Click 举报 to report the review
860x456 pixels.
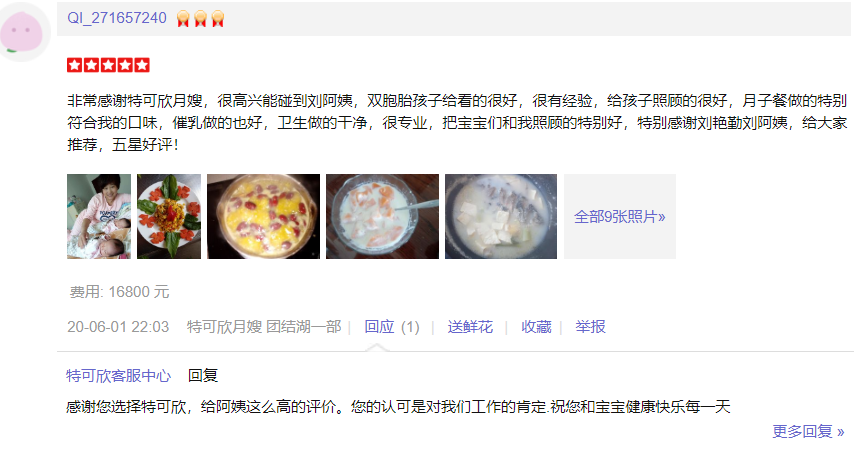[590, 327]
